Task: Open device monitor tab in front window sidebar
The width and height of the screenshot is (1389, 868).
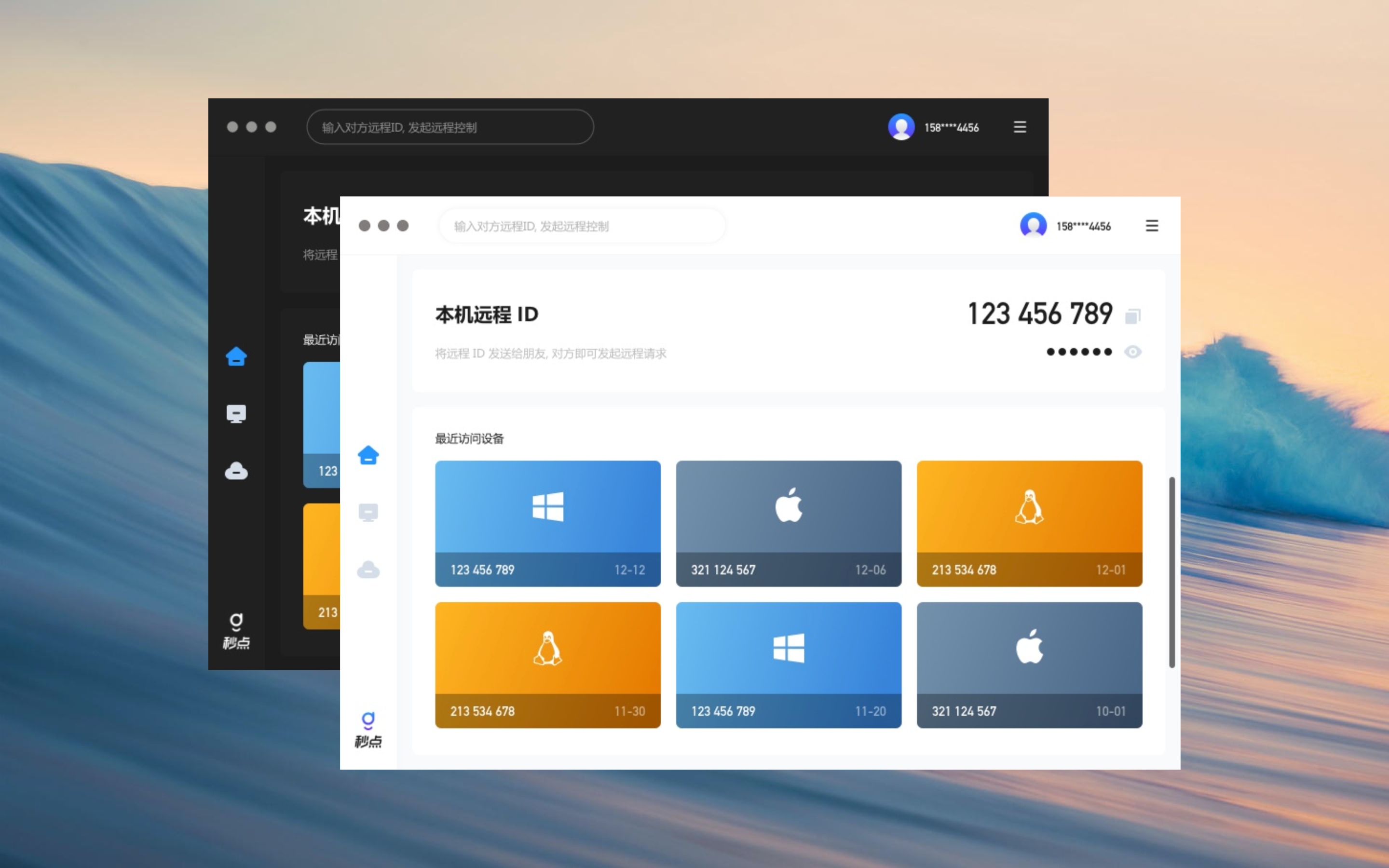Action: (368, 512)
